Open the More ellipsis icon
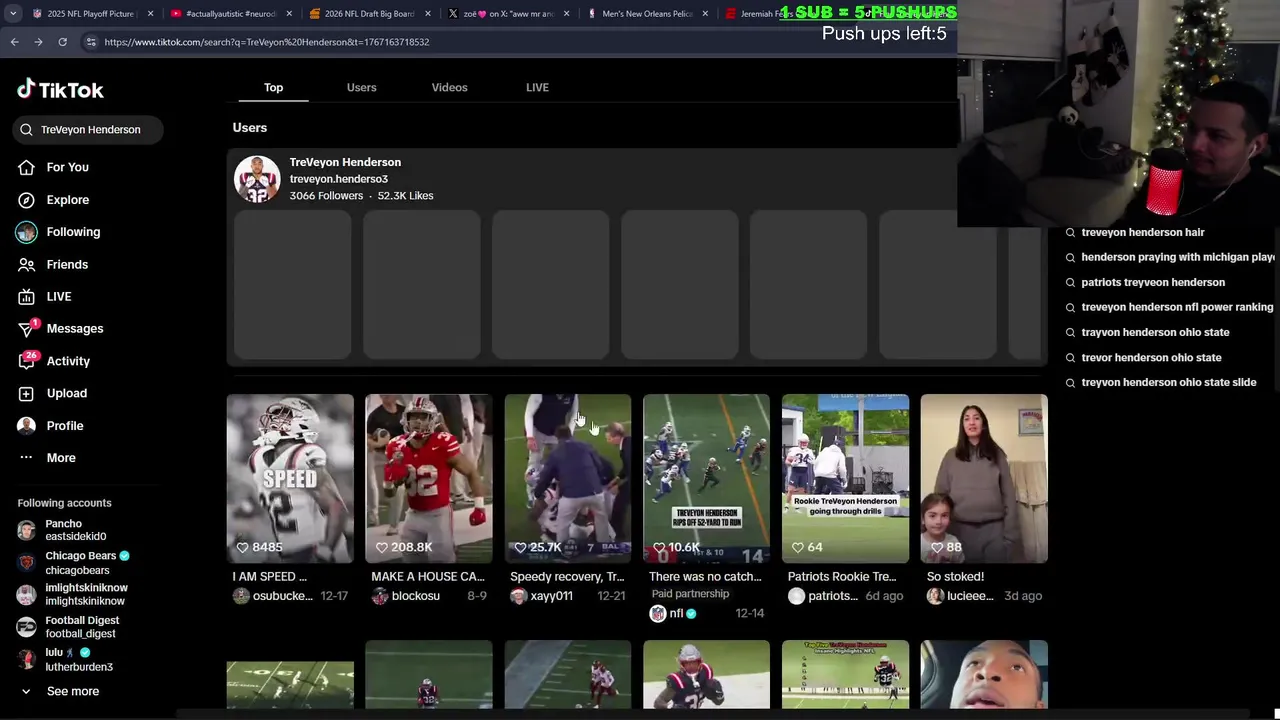Viewport: 1280px width, 720px height. tap(27, 458)
